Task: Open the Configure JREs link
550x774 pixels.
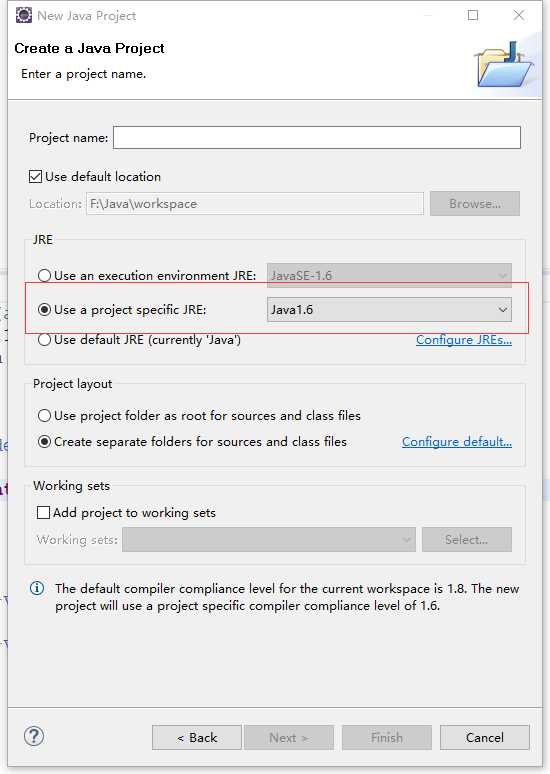Action: (x=464, y=340)
